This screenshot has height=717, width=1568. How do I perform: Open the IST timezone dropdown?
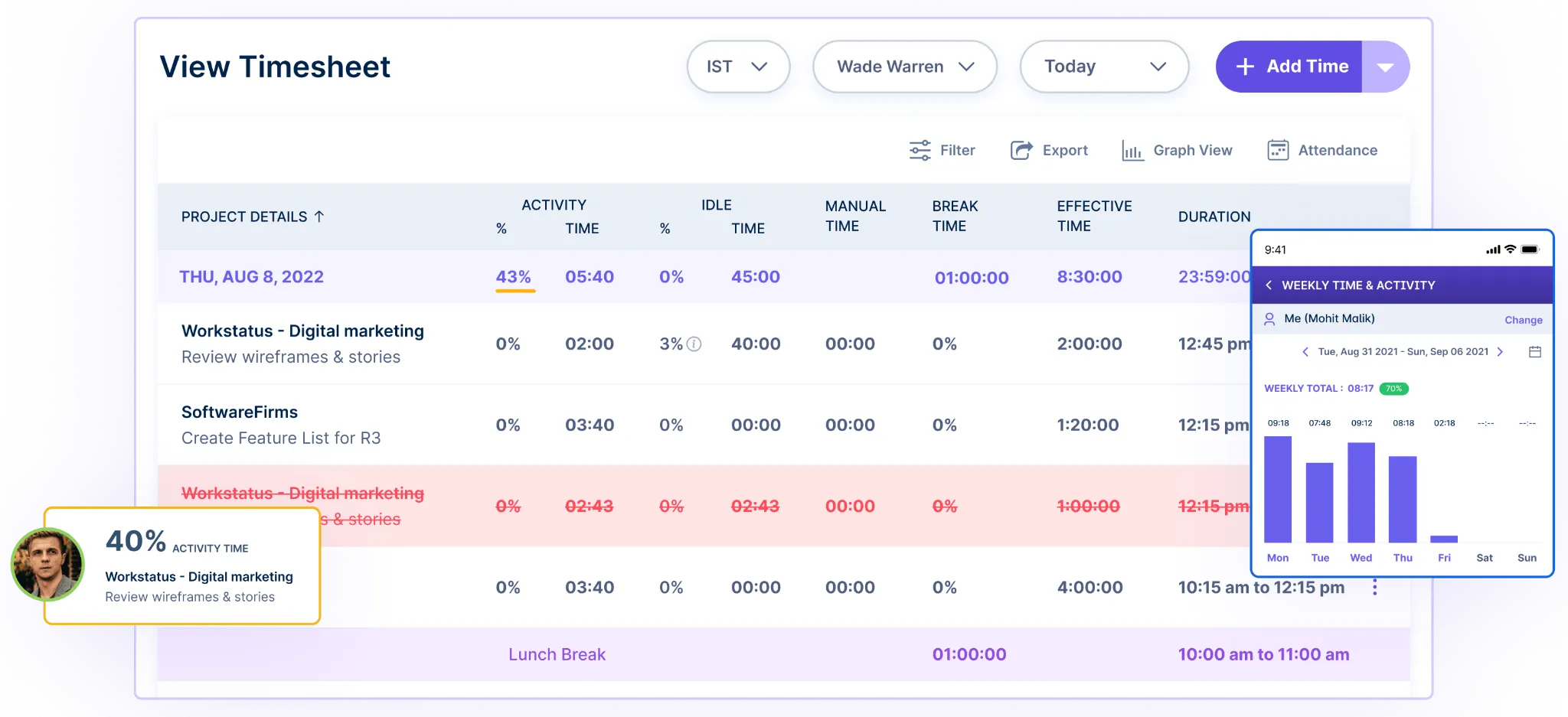(737, 67)
